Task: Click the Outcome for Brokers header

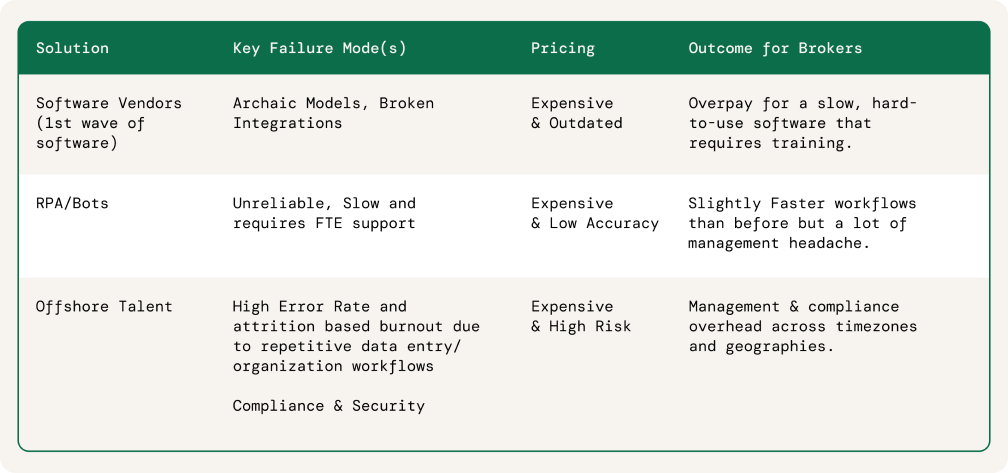Action: pos(775,48)
